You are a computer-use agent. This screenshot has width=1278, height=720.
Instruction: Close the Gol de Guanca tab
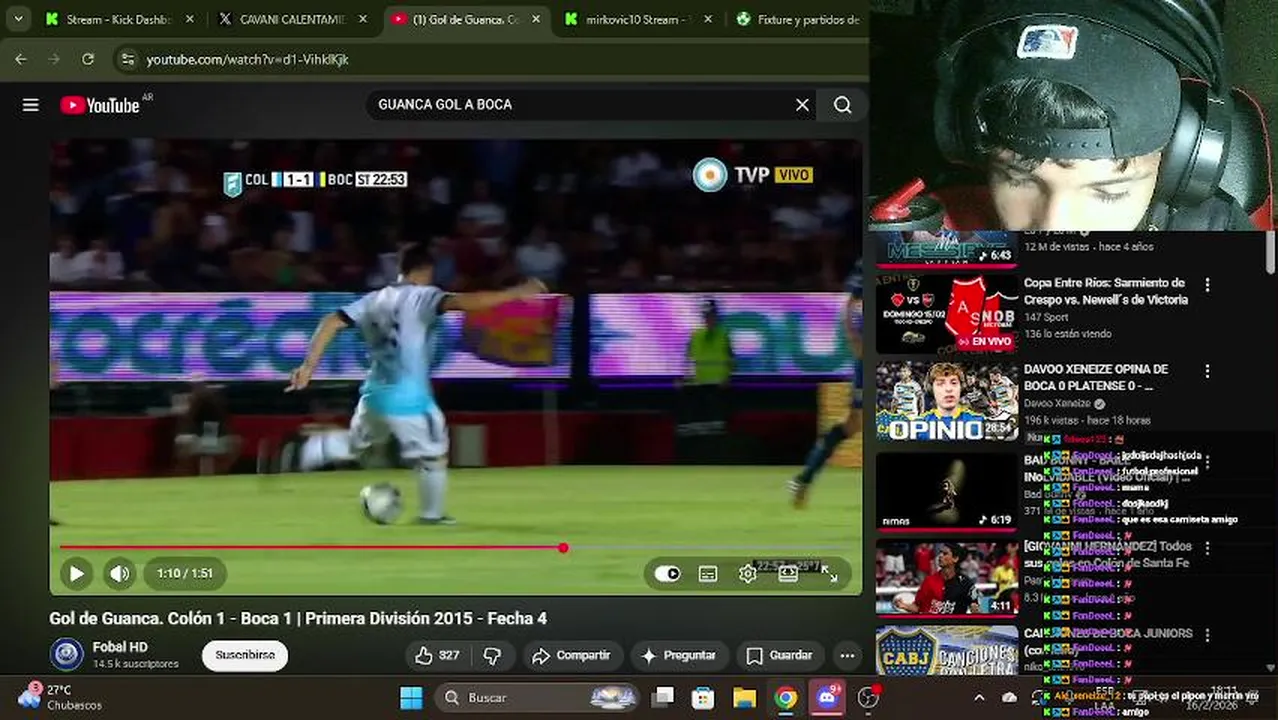click(537, 19)
